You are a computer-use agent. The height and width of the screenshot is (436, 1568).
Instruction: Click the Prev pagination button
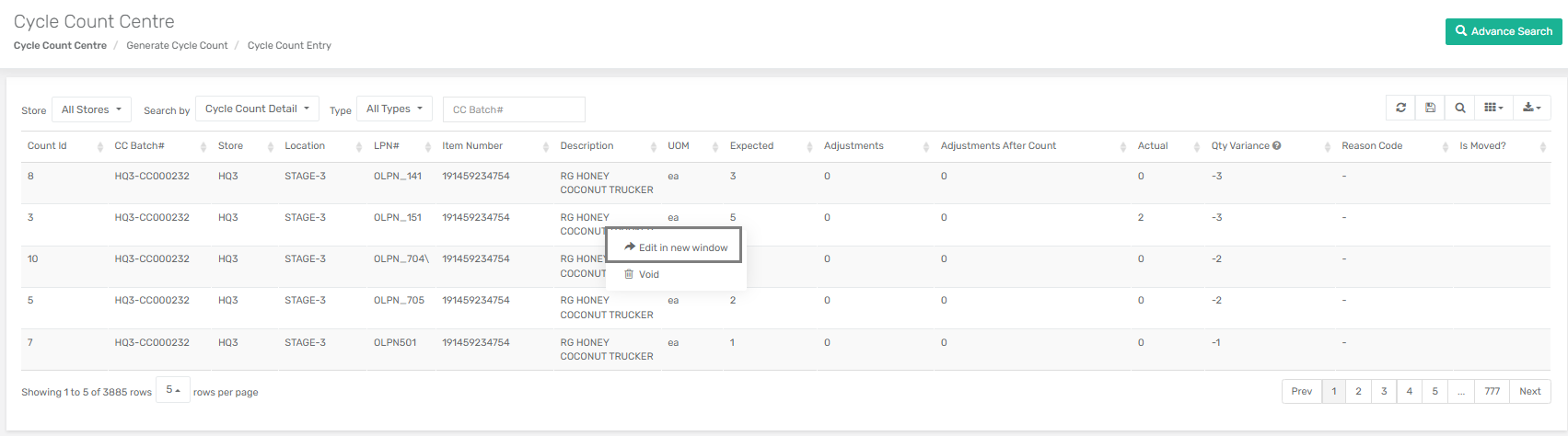(1301, 391)
